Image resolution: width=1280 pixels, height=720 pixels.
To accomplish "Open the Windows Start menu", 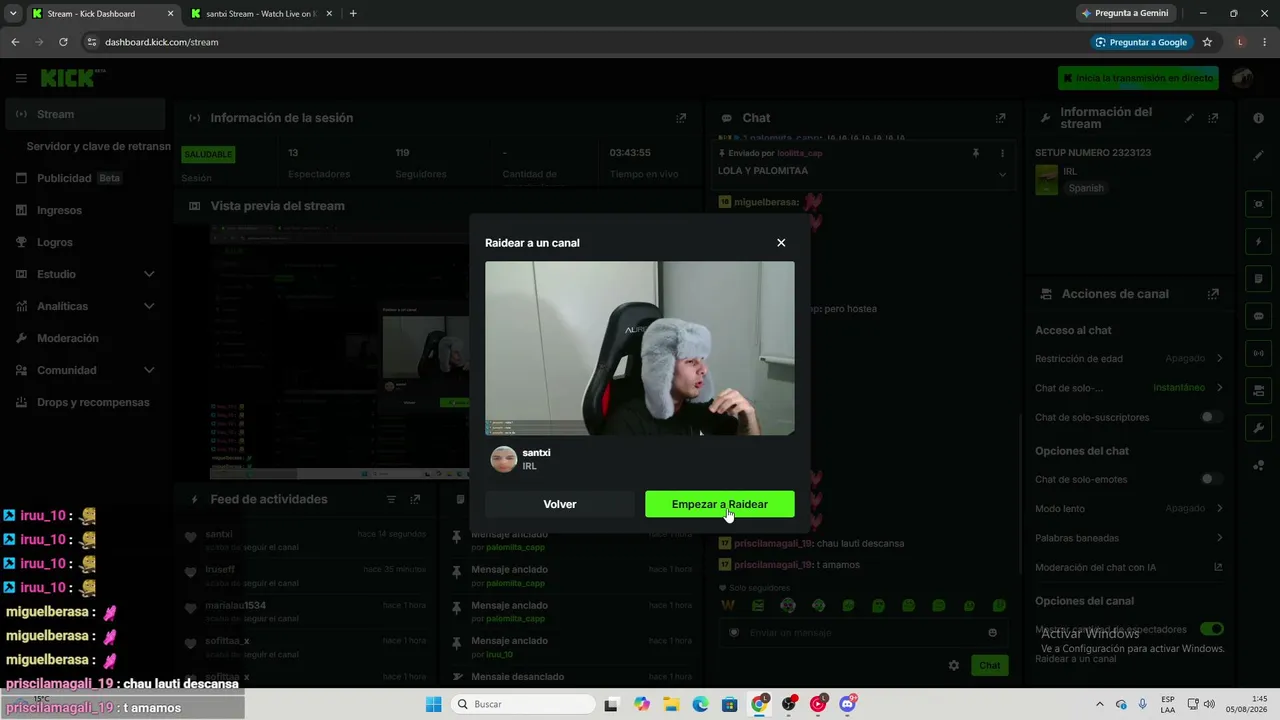I will [x=433, y=704].
